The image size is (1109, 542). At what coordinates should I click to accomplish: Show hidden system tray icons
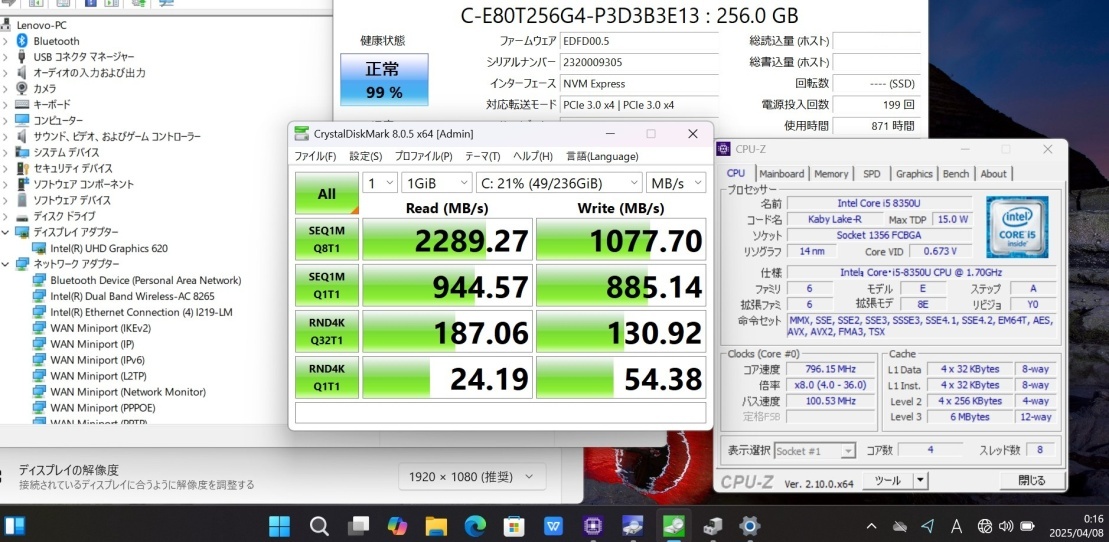point(871,526)
